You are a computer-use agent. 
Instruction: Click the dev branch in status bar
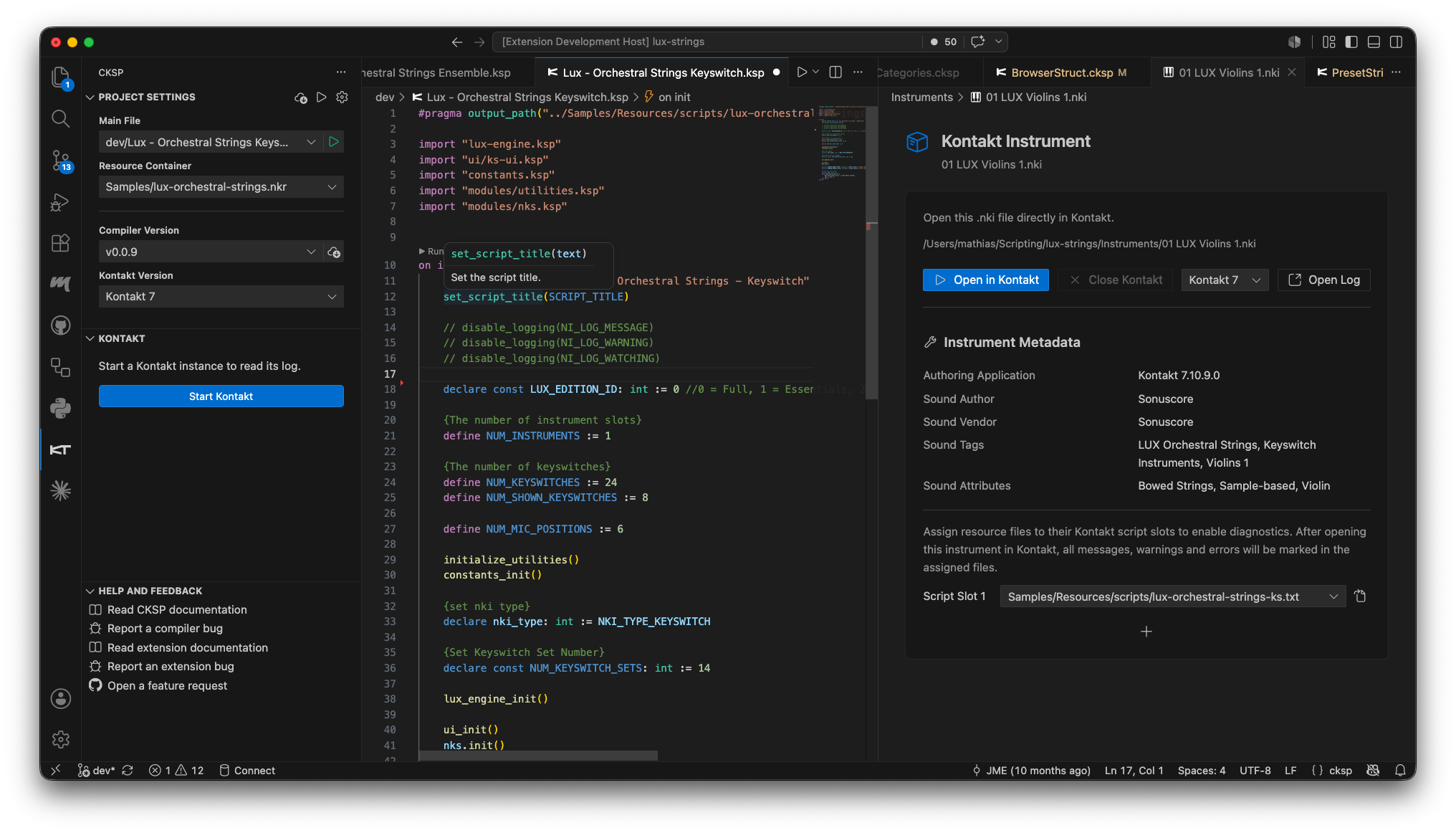[97, 771]
